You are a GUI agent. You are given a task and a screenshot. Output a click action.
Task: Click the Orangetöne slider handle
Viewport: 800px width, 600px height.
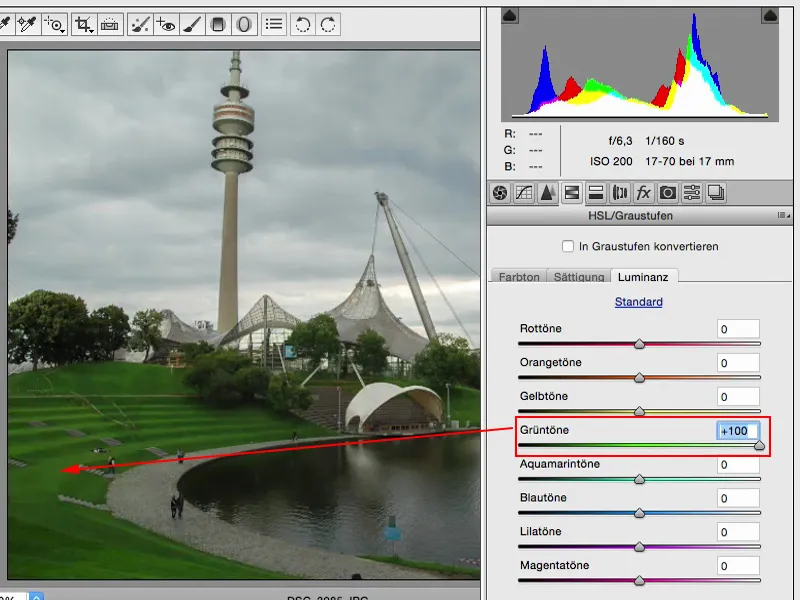[639, 378]
